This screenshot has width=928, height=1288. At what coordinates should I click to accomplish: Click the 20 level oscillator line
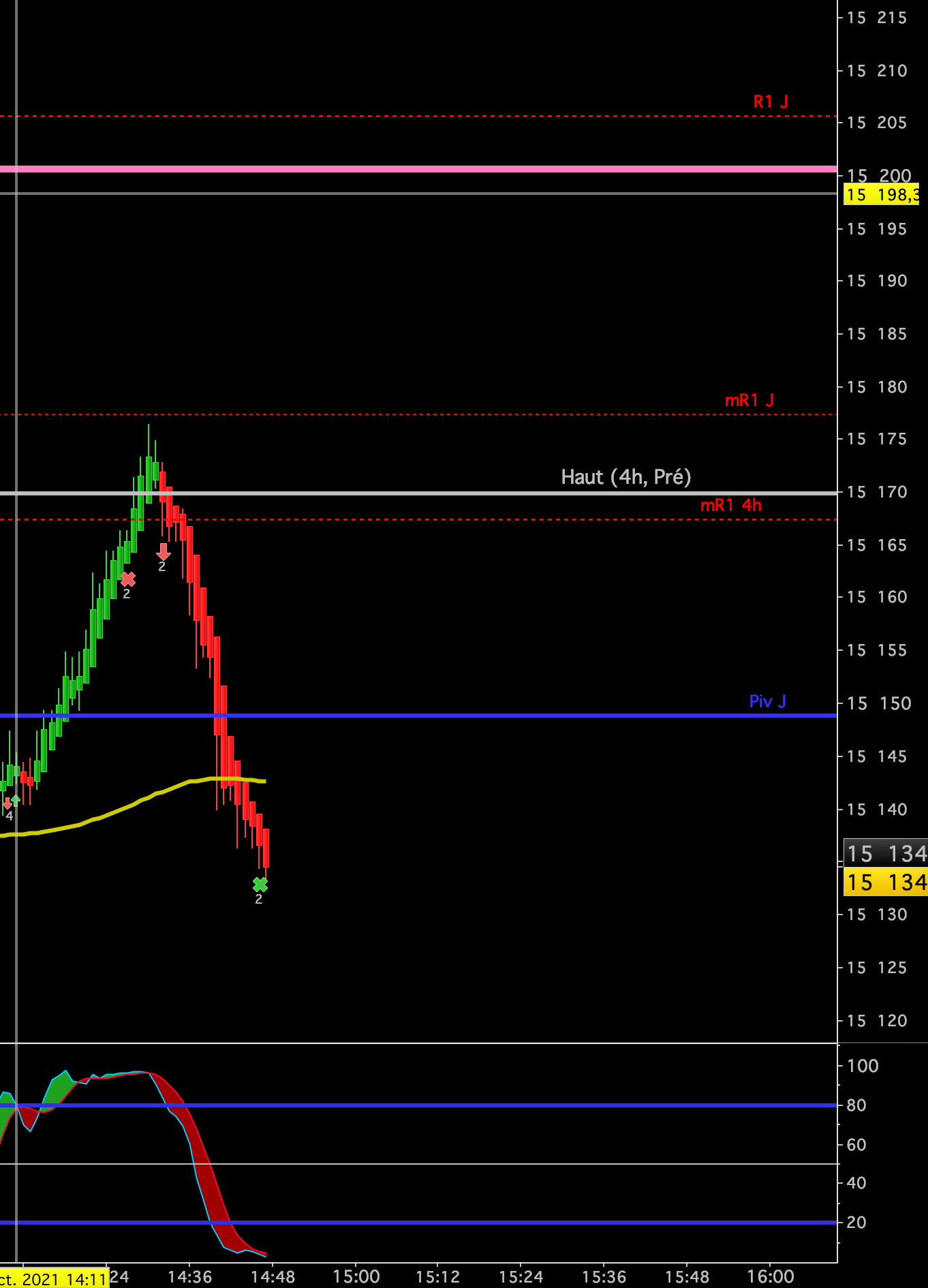coord(418,1223)
